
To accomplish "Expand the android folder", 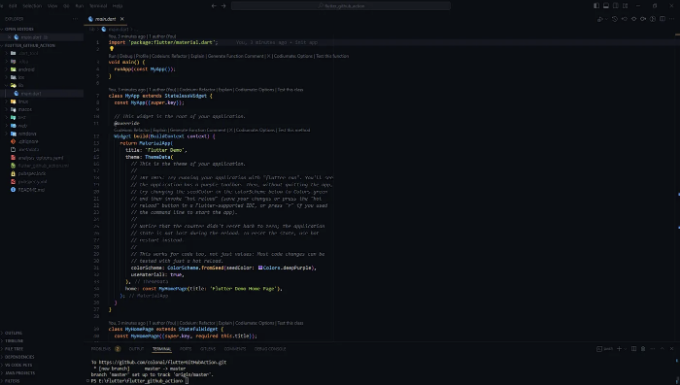I will (x=26, y=69).
